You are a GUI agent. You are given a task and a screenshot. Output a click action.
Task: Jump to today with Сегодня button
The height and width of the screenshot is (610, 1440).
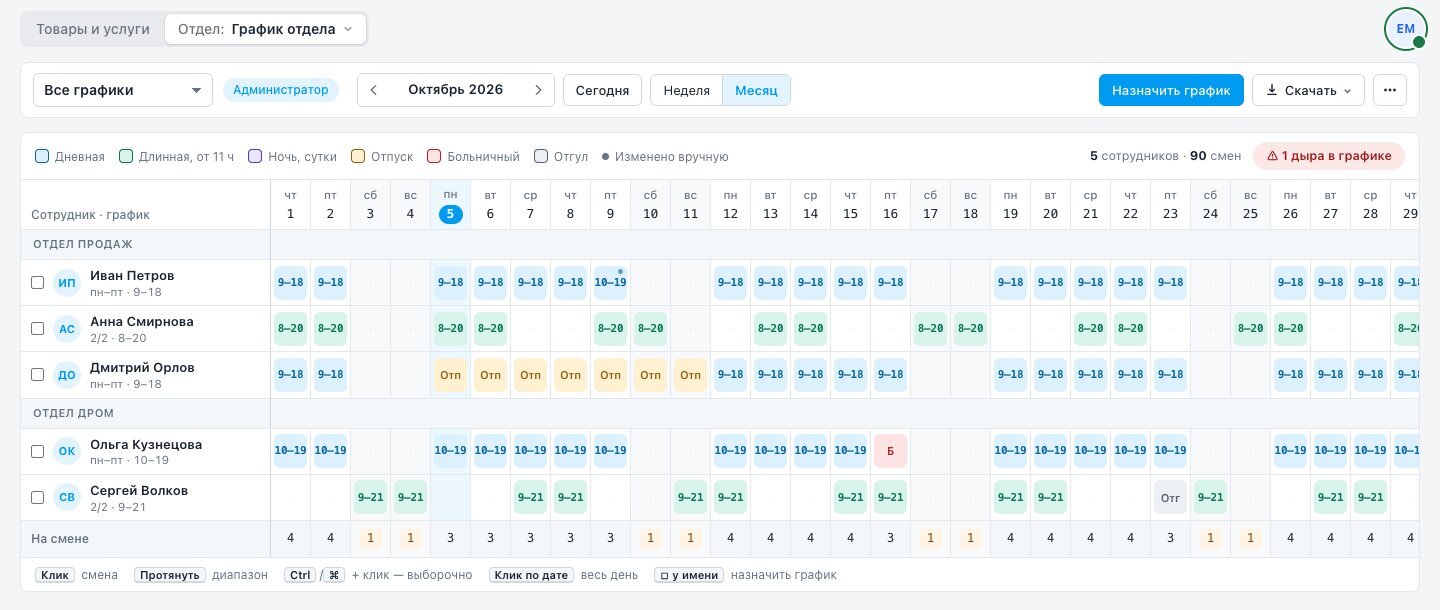coord(603,90)
